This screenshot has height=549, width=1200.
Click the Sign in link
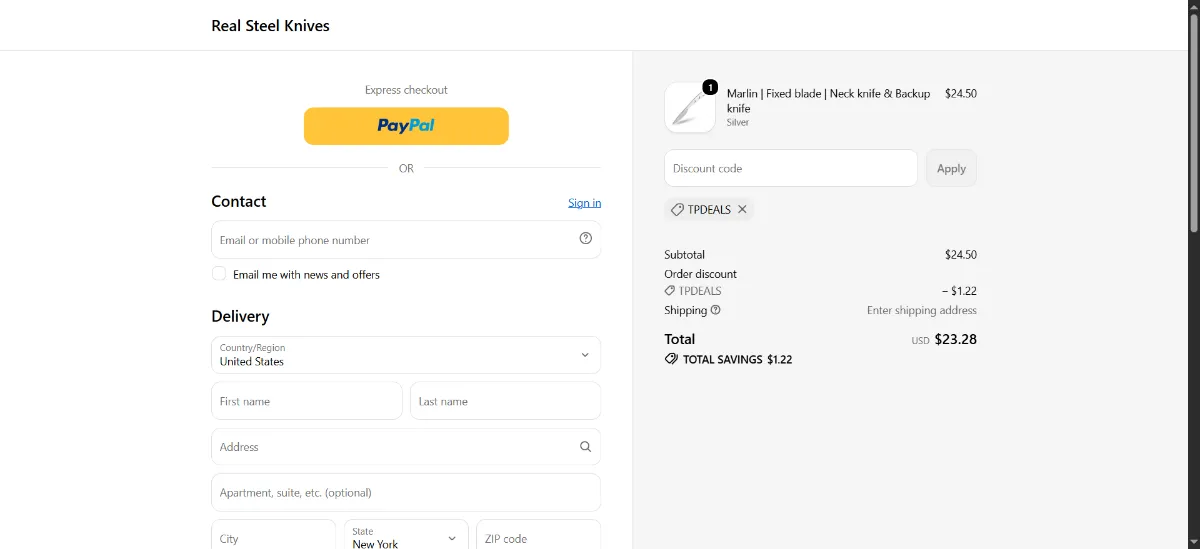click(584, 203)
